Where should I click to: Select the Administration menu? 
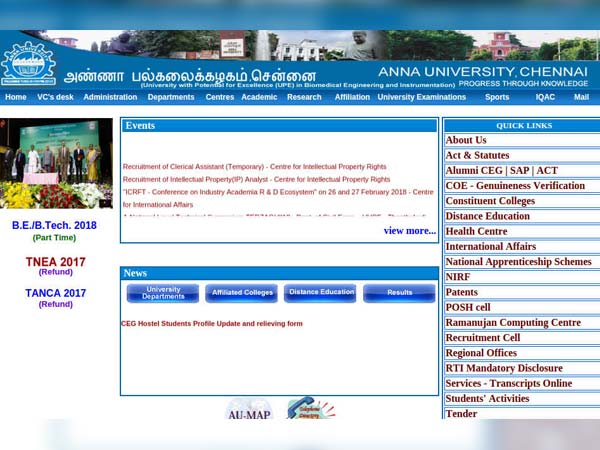point(110,97)
